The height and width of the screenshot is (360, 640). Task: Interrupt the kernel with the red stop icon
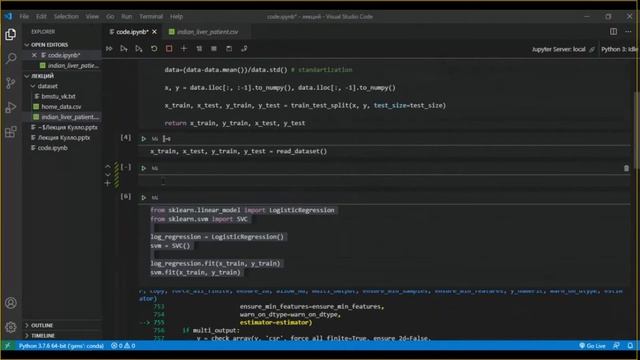tap(169, 49)
